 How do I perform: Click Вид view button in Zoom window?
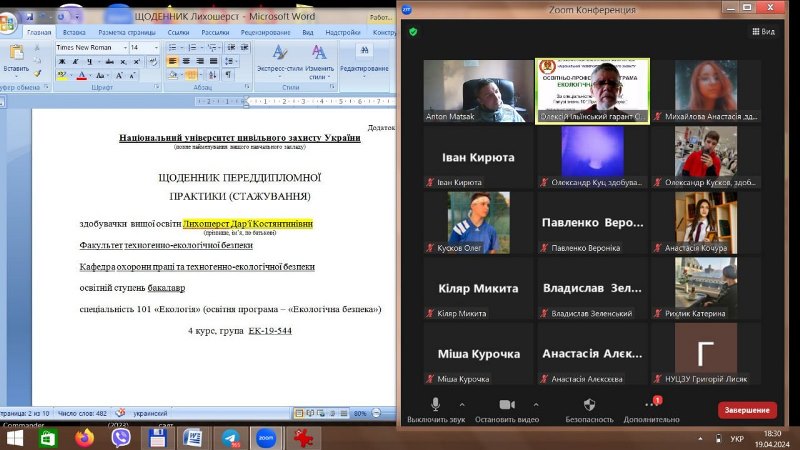(763, 32)
